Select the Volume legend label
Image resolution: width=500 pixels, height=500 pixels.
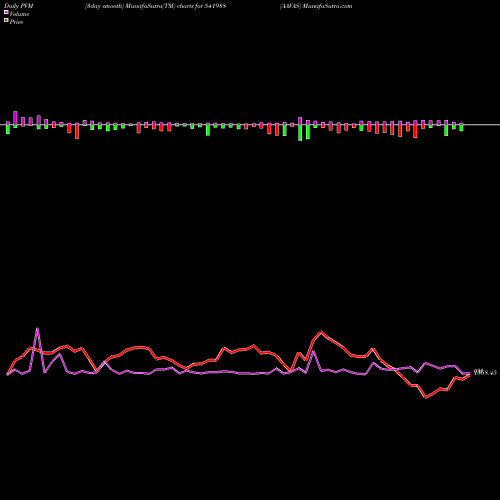pos(19,14)
